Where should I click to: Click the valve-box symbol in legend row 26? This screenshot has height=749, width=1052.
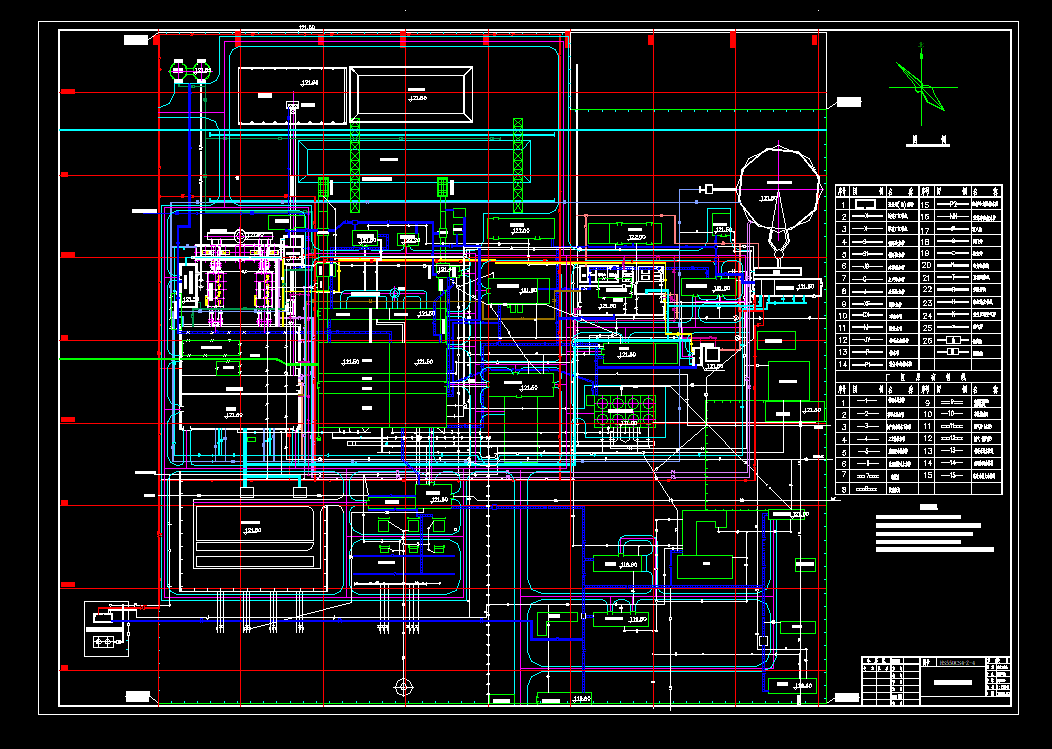(x=953, y=341)
